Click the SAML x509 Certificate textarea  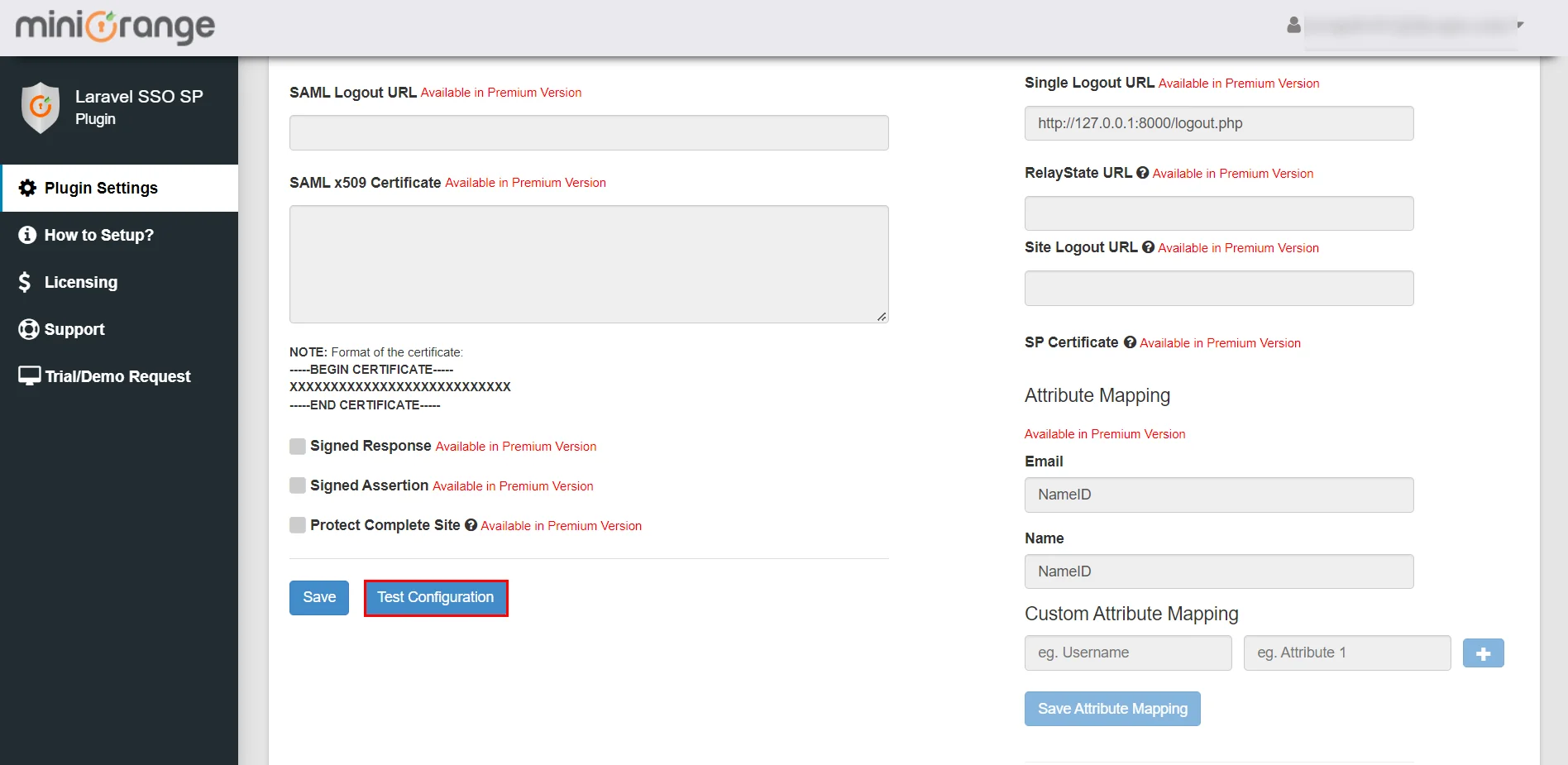click(x=589, y=264)
